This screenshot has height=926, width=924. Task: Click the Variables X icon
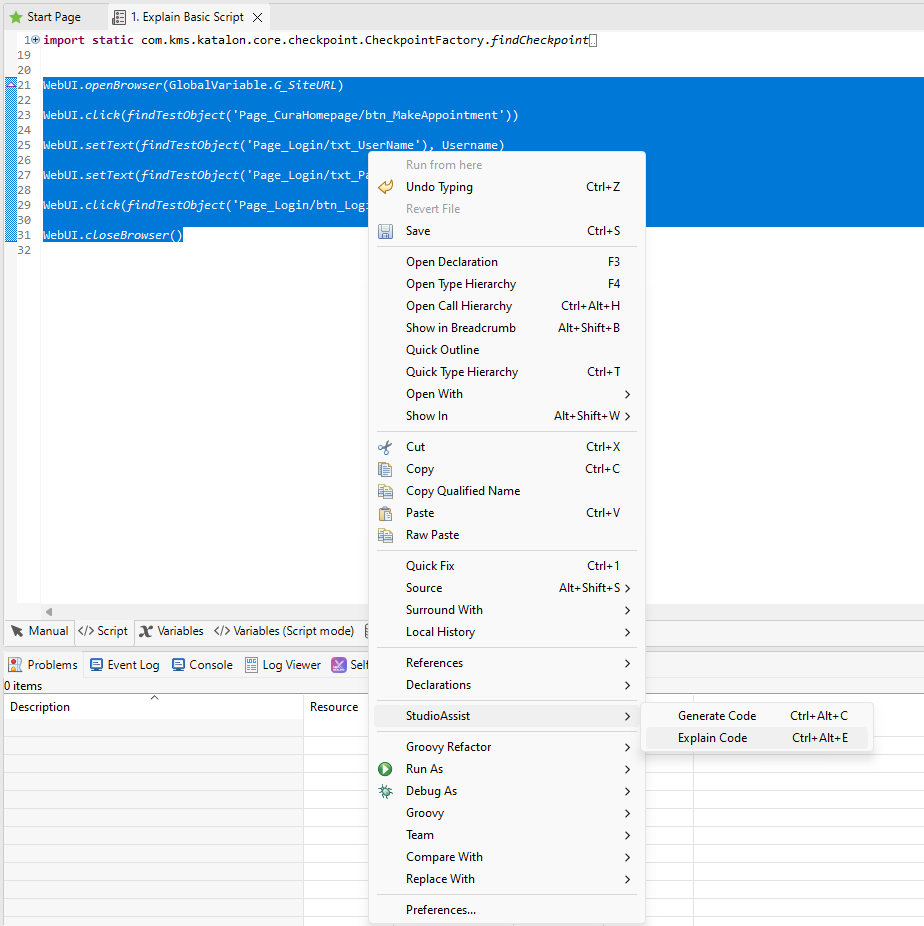[146, 631]
